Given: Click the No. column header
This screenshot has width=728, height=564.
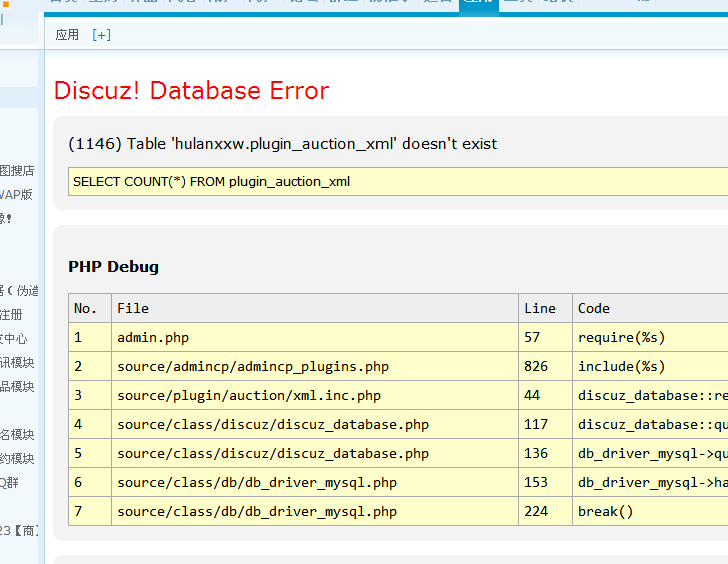Looking at the screenshot, I should click(x=90, y=308).
